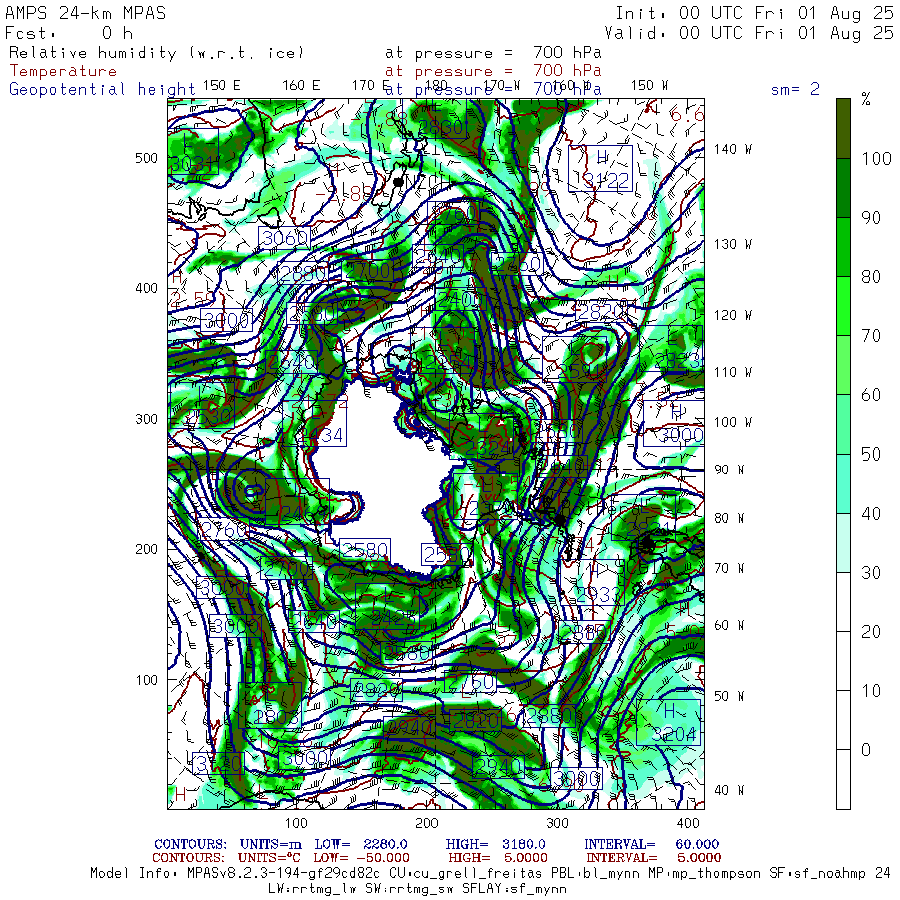Click the y-axis tick label 500
900x900 pixels.
tap(146, 158)
